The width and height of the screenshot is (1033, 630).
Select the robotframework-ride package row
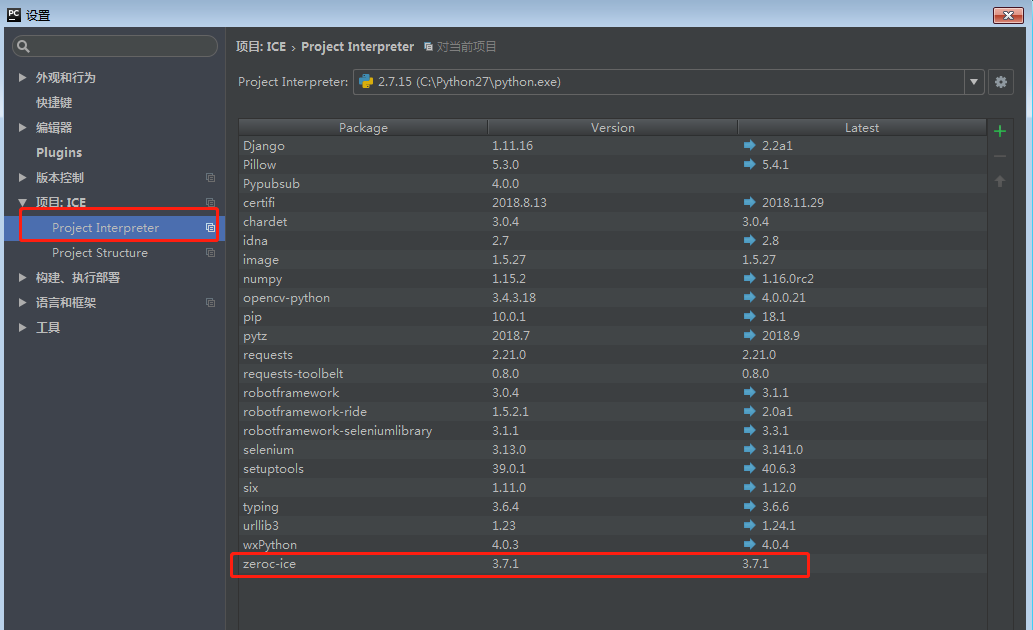click(x=613, y=412)
